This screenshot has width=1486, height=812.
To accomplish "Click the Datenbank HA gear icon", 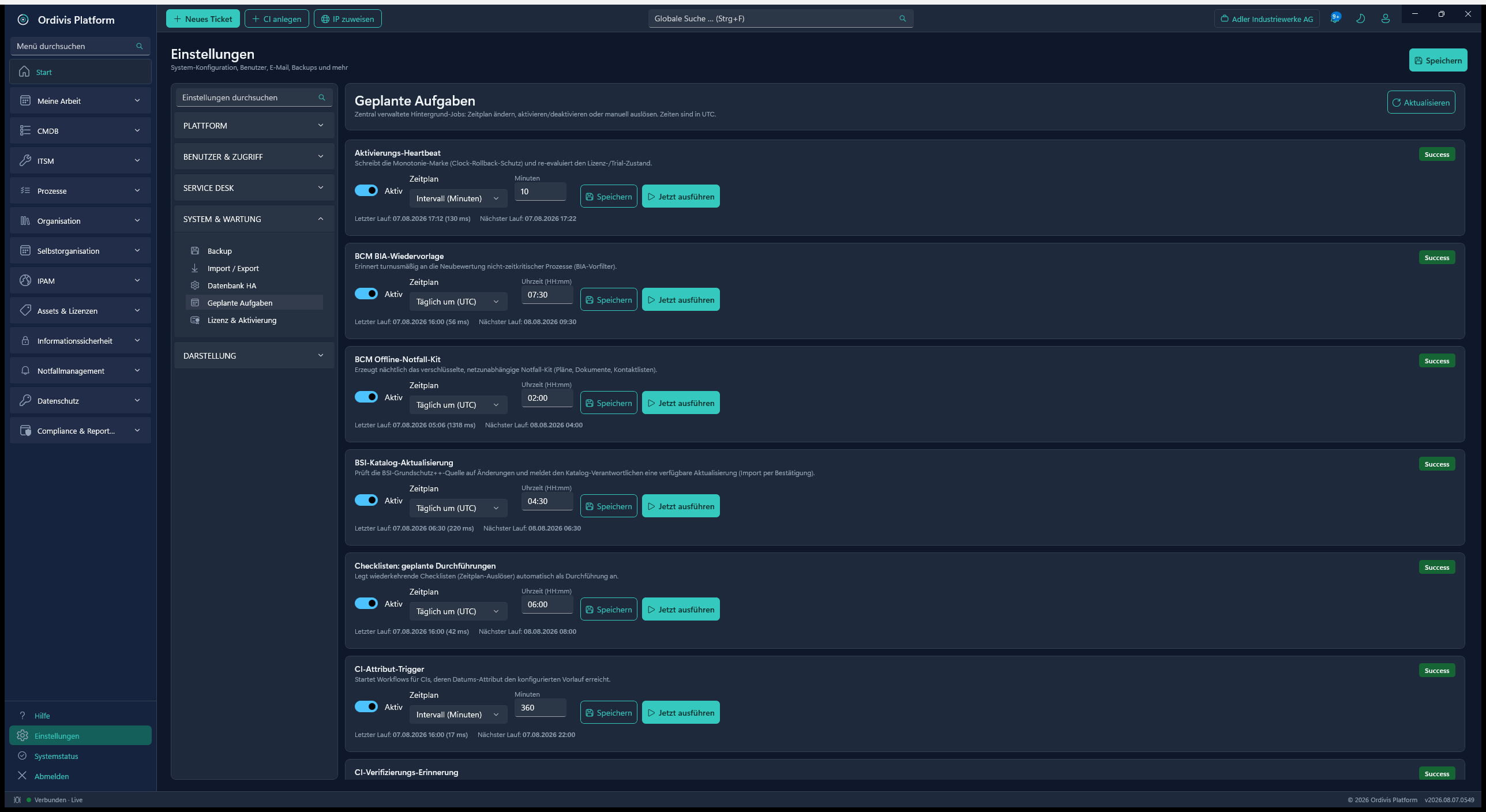I will 195,285.
